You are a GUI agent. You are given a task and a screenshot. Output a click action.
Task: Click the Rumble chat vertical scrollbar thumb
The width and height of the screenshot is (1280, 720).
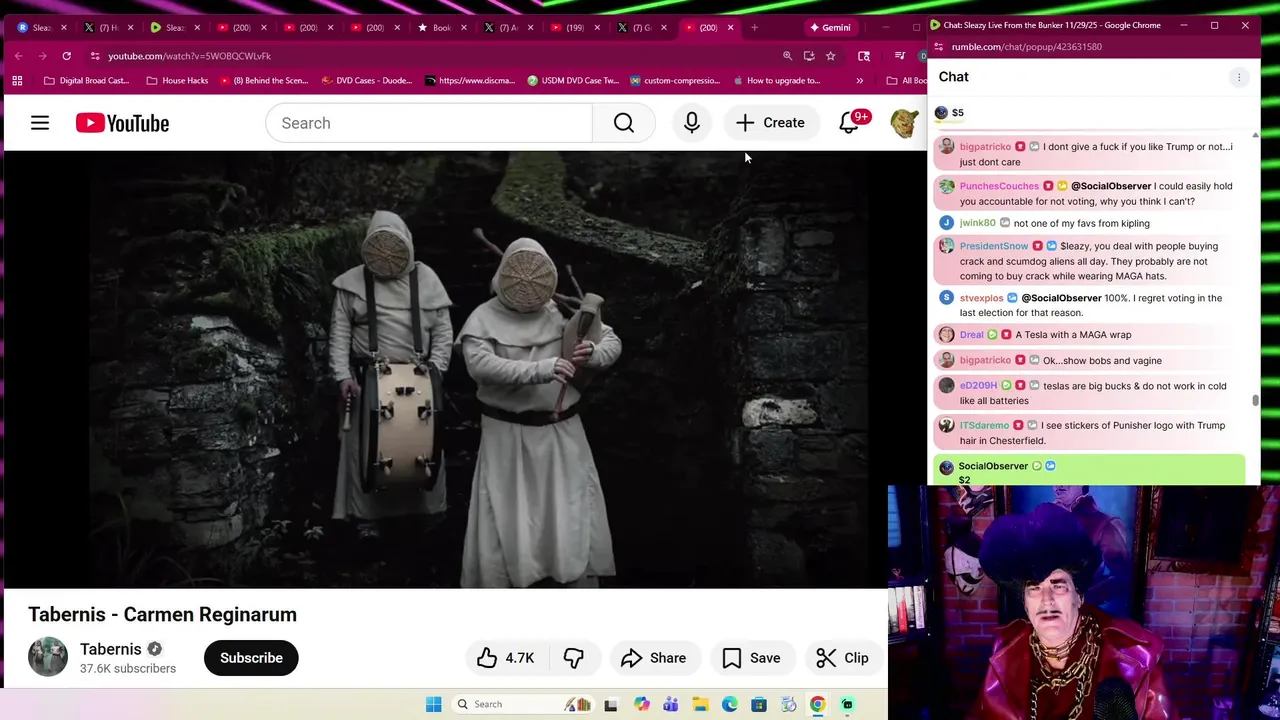point(1255,400)
